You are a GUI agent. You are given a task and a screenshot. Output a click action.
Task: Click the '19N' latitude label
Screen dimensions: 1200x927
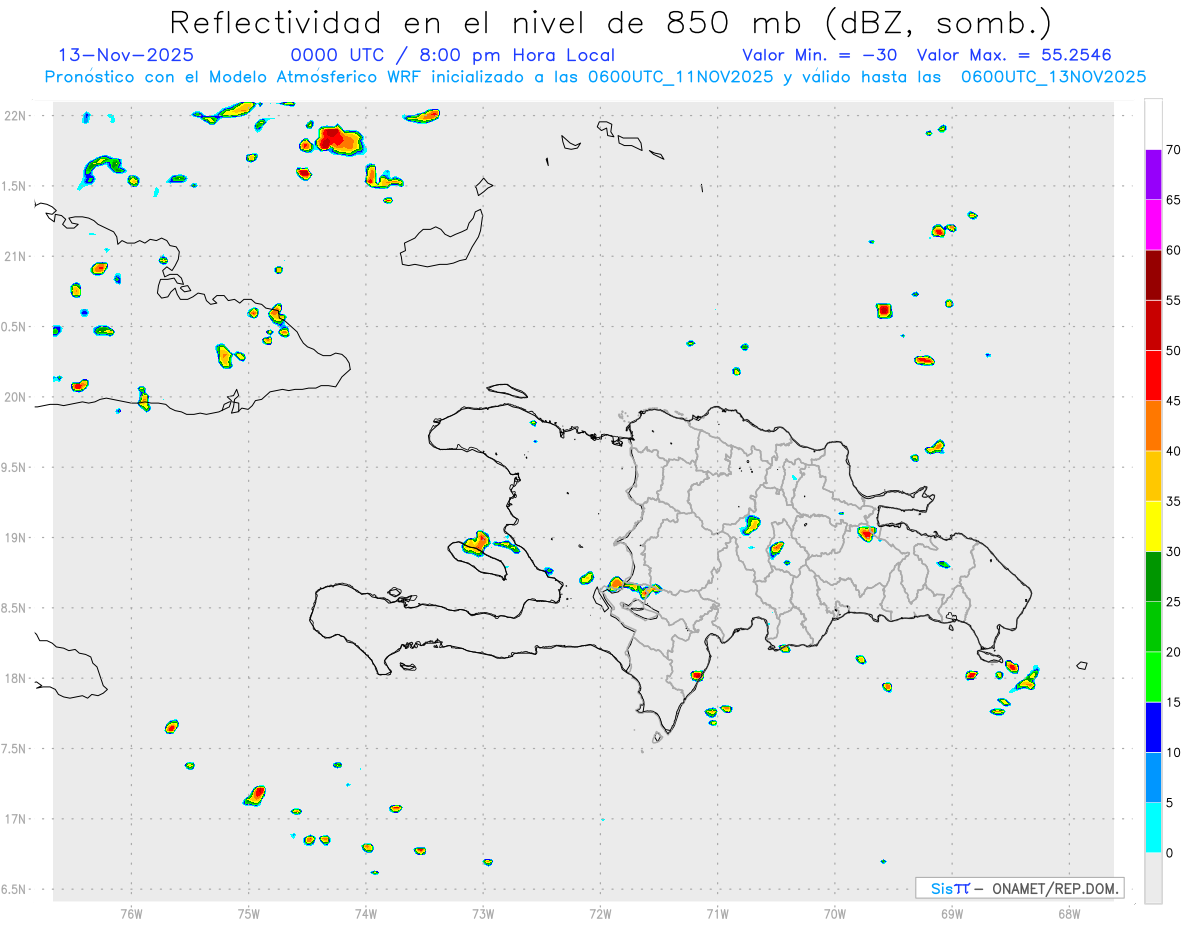click(x=17, y=538)
